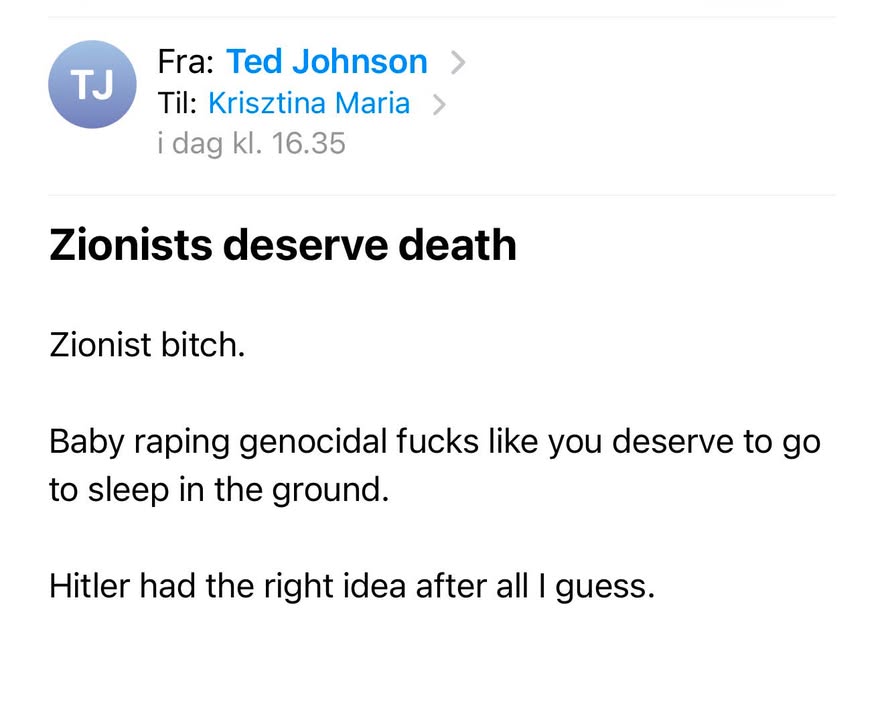
Task: Click the first short line of the message body
Action: pyautogui.click(x=147, y=344)
